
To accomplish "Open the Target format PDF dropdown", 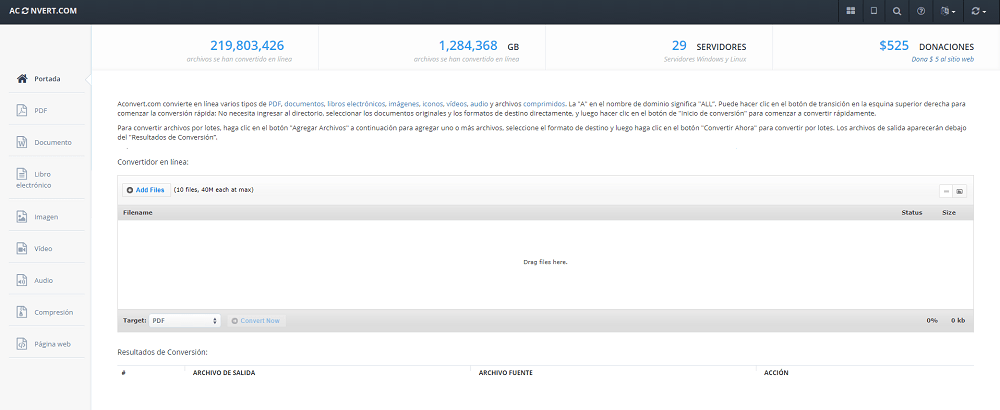I will [x=184, y=321].
